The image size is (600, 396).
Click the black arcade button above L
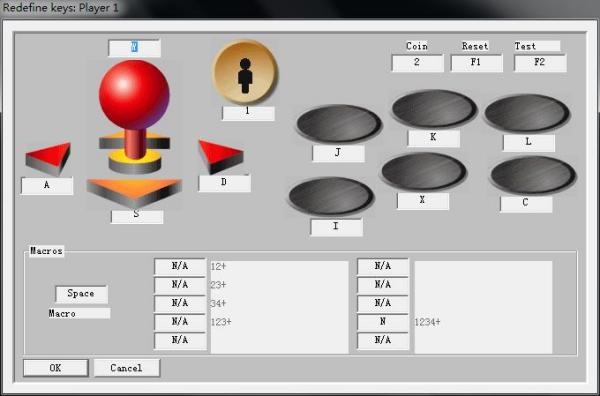coord(527,114)
